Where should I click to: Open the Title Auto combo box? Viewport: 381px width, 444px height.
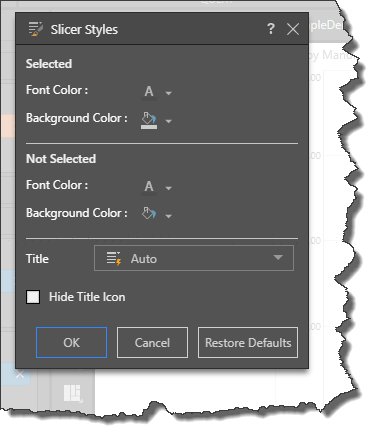[x=194, y=258]
